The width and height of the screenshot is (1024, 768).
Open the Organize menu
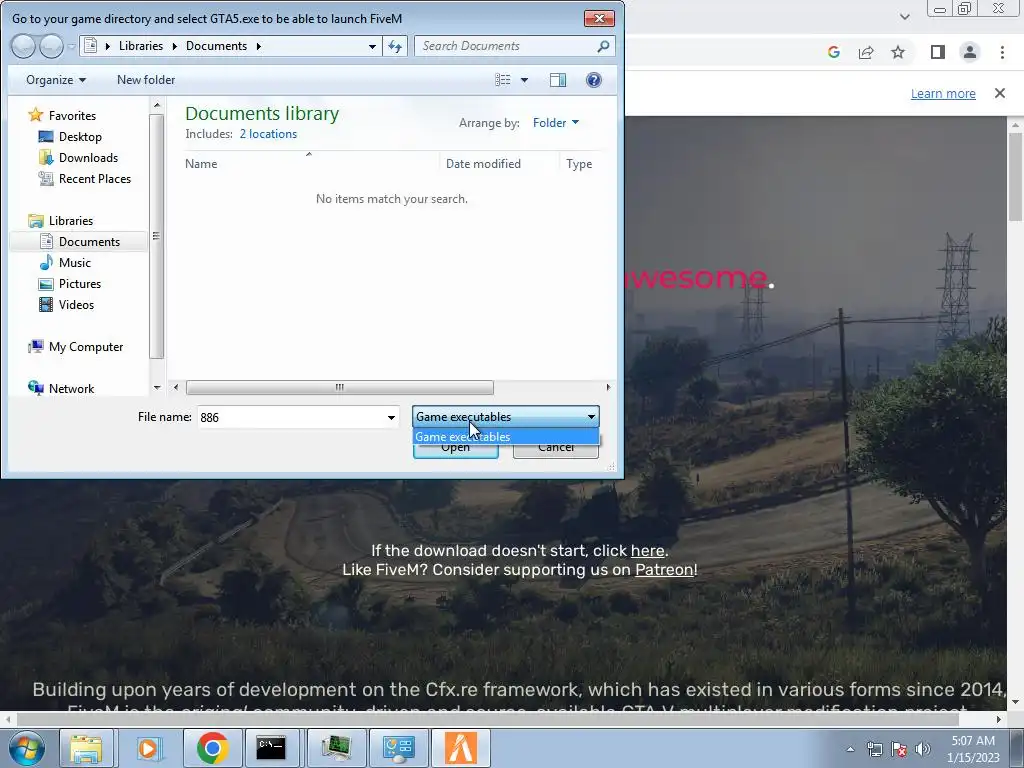56,80
